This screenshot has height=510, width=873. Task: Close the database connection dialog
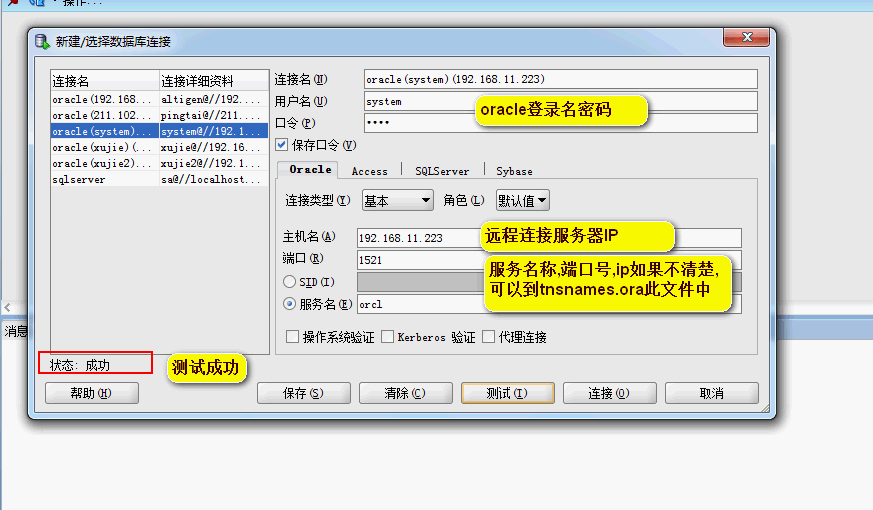tap(747, 37)
